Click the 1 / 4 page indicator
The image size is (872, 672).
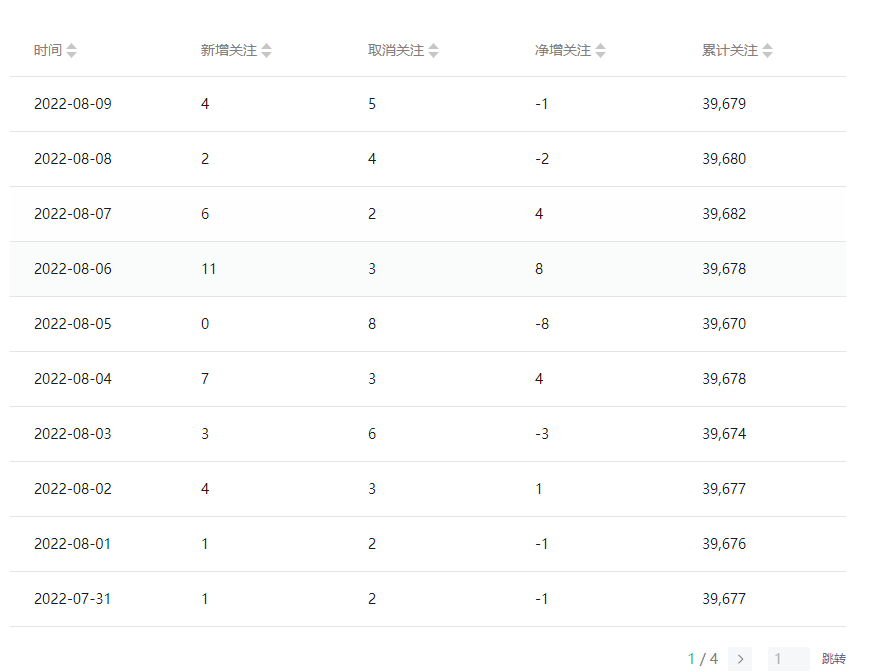[702, 659]
